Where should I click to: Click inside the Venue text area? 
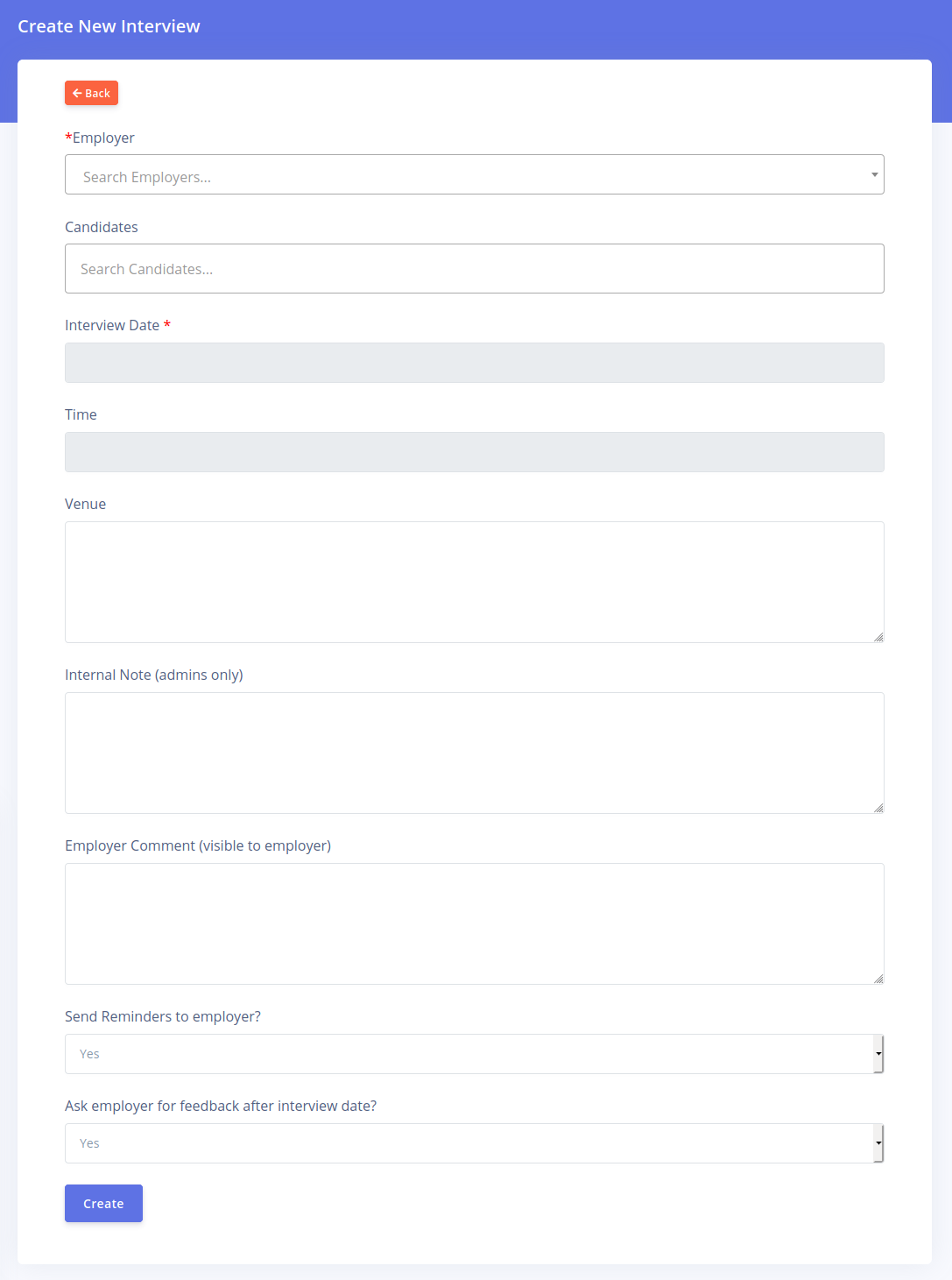474,582
